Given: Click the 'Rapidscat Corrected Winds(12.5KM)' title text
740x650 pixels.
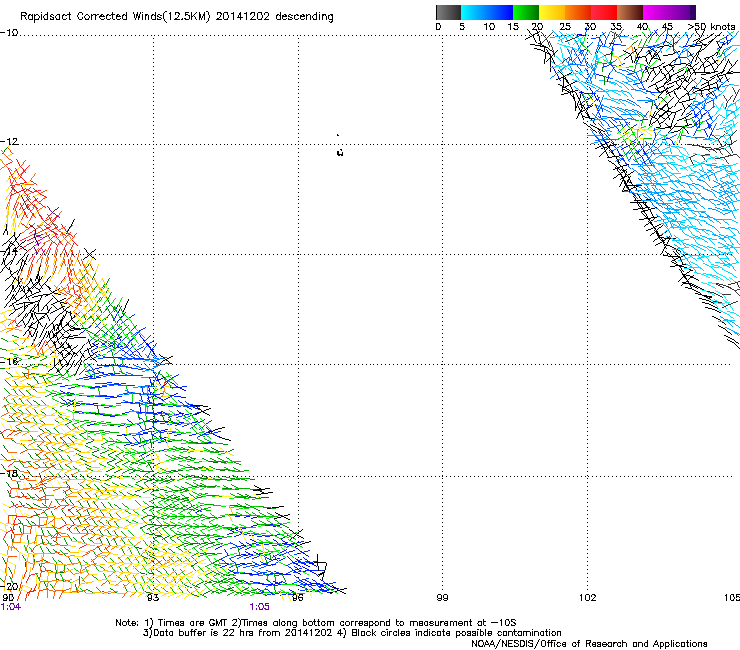Looking at the screenshot, I should click(115, 17).
